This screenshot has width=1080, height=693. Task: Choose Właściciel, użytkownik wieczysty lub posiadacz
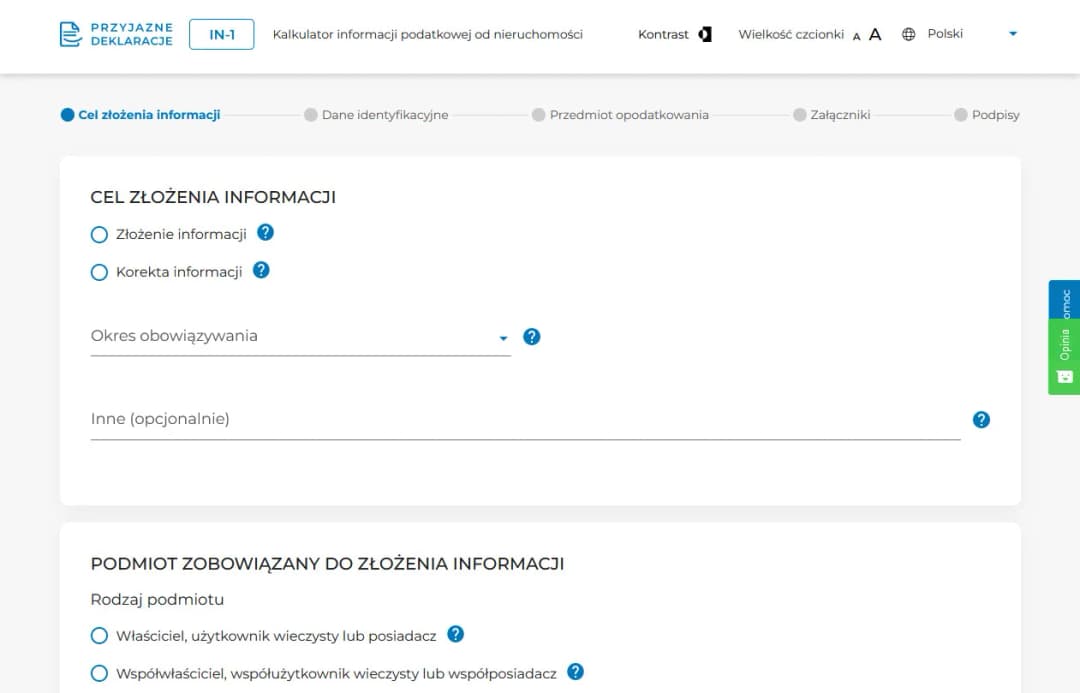(x=99, y=635)
